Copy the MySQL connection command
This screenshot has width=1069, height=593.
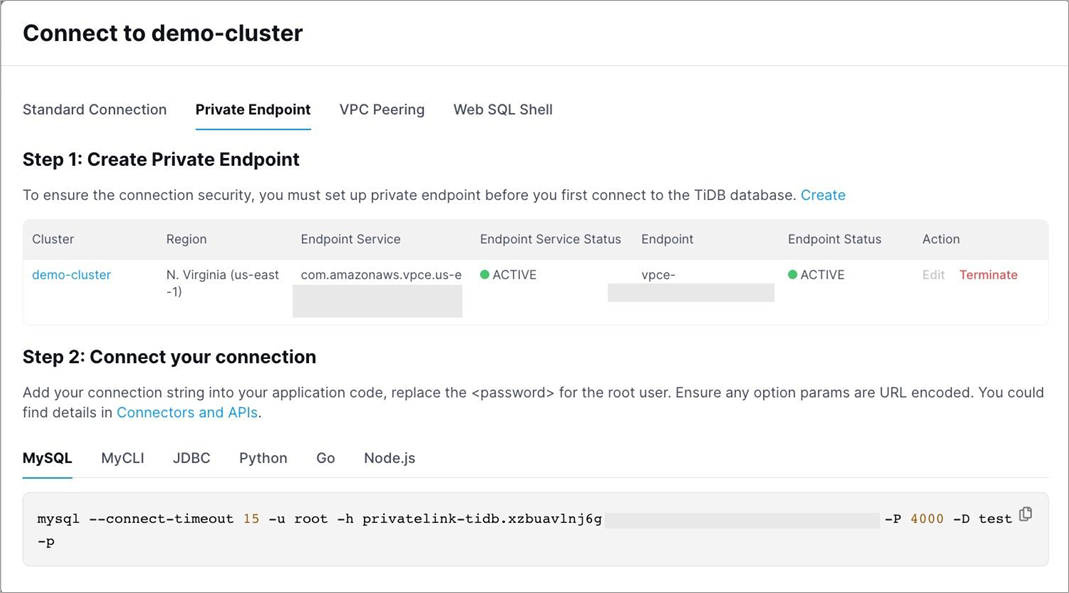pyautogui.click(x=1025, y=515)
